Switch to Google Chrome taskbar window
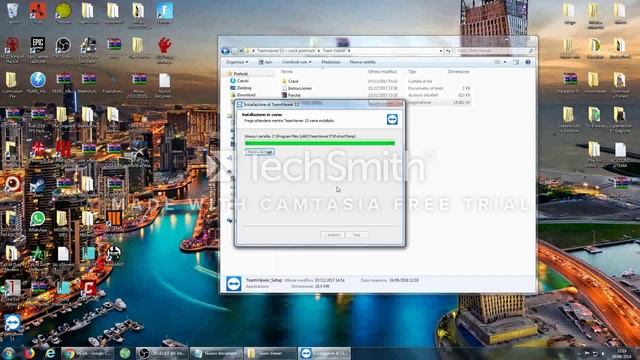Viewport: 640px width, 360px height. tap(87, 353)
